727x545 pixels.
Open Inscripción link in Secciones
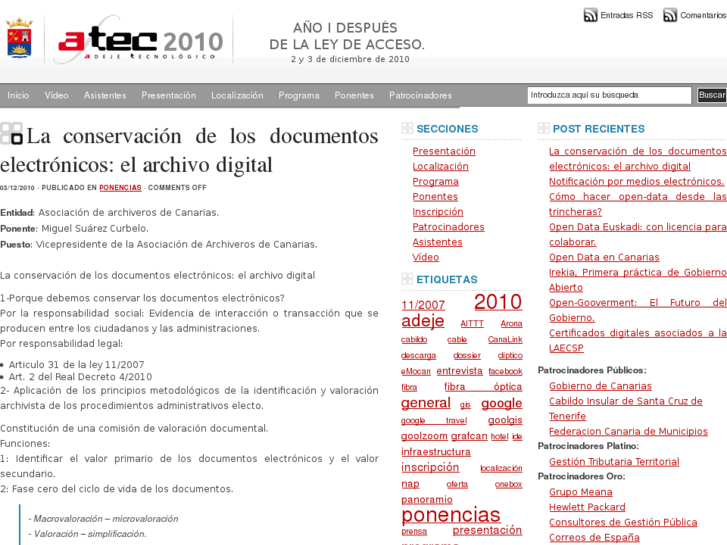click(438, 212)
